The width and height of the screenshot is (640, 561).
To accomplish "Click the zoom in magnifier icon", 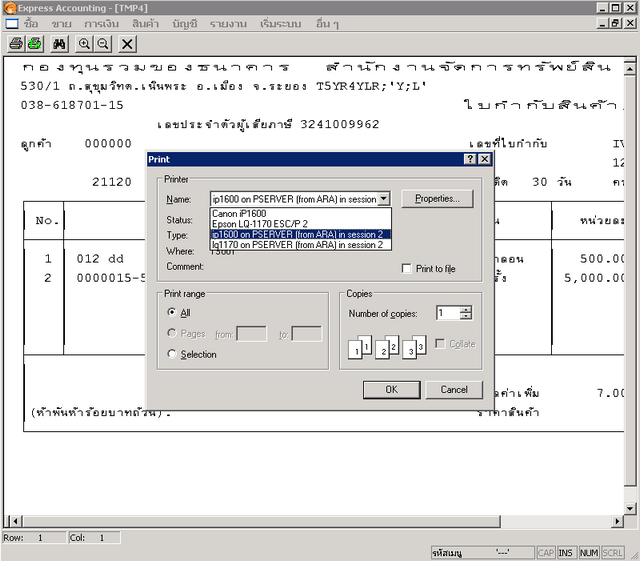I will tap(84, 44).
